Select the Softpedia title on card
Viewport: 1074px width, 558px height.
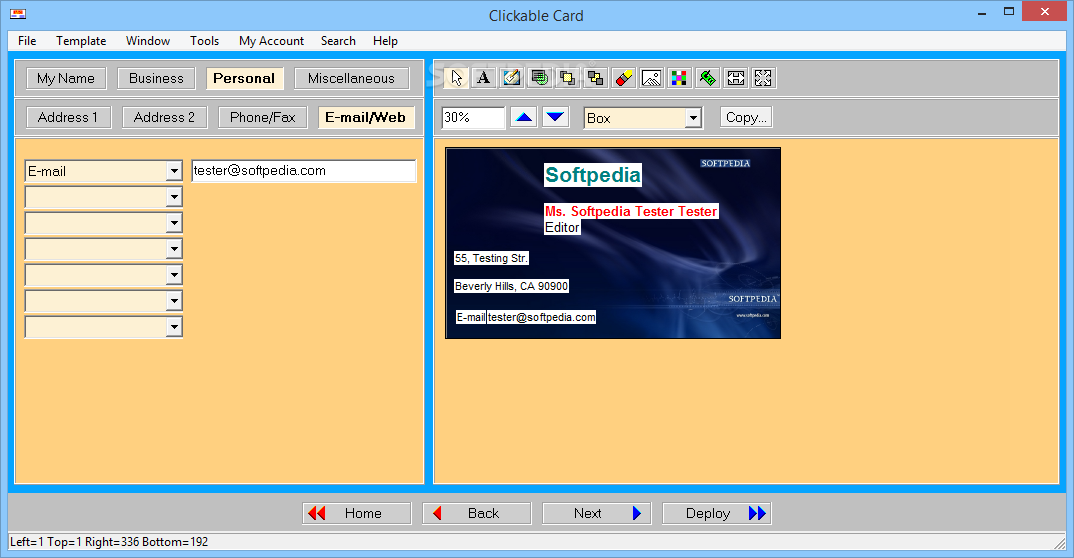point(592,175)
